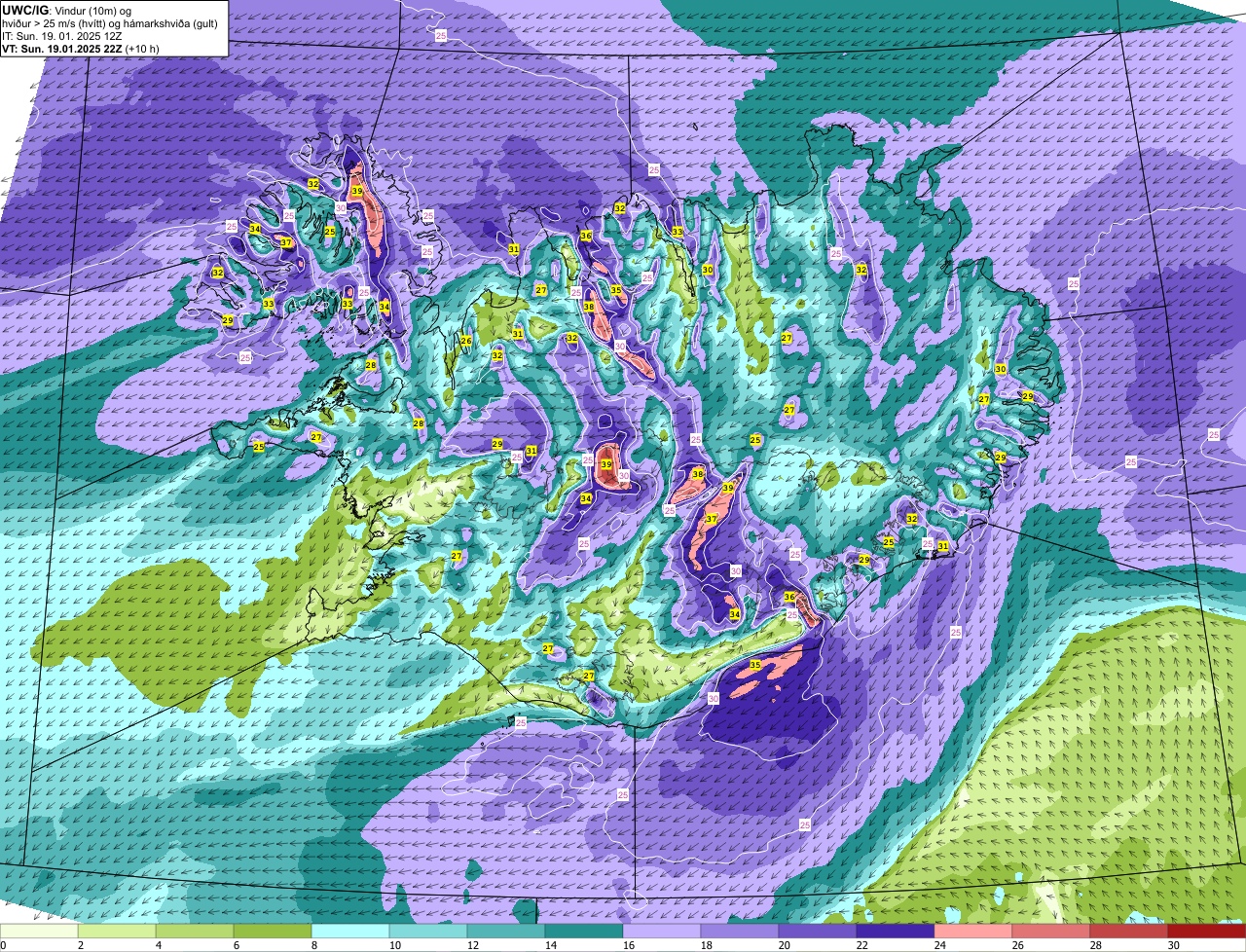Pick the above-30 m/s dark red legend swatch
This screenshot has width=1246, height=952.
pyautogui.click(x=1207, y=931)
